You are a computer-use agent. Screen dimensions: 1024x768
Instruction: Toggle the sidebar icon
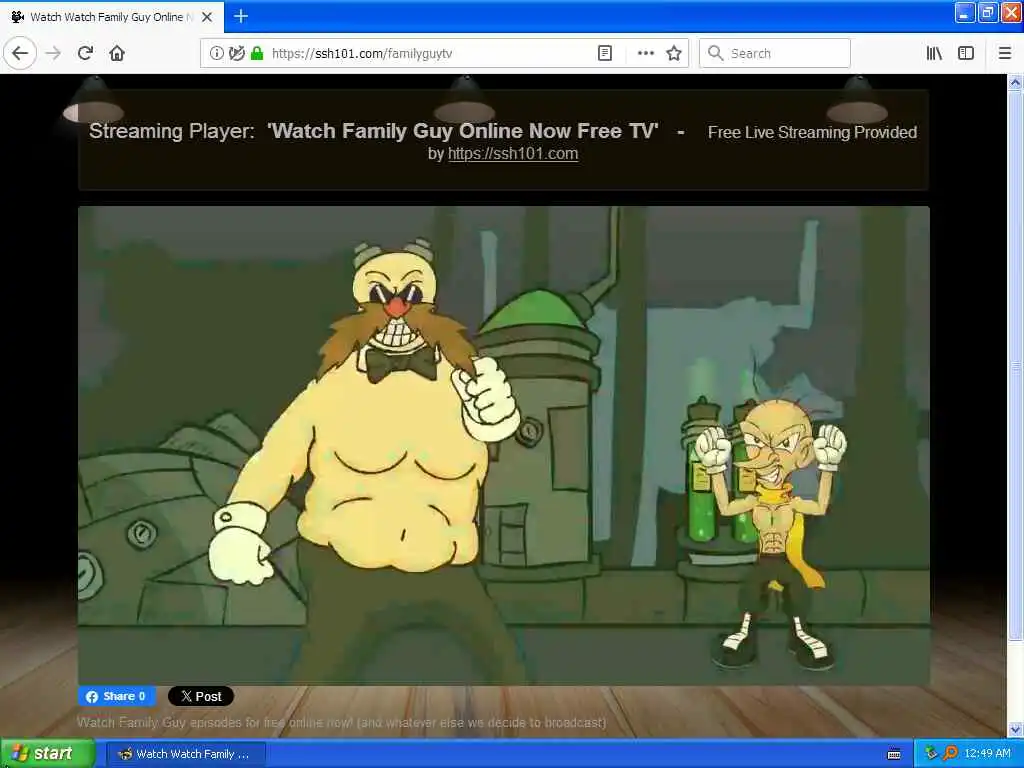(966, 53)
